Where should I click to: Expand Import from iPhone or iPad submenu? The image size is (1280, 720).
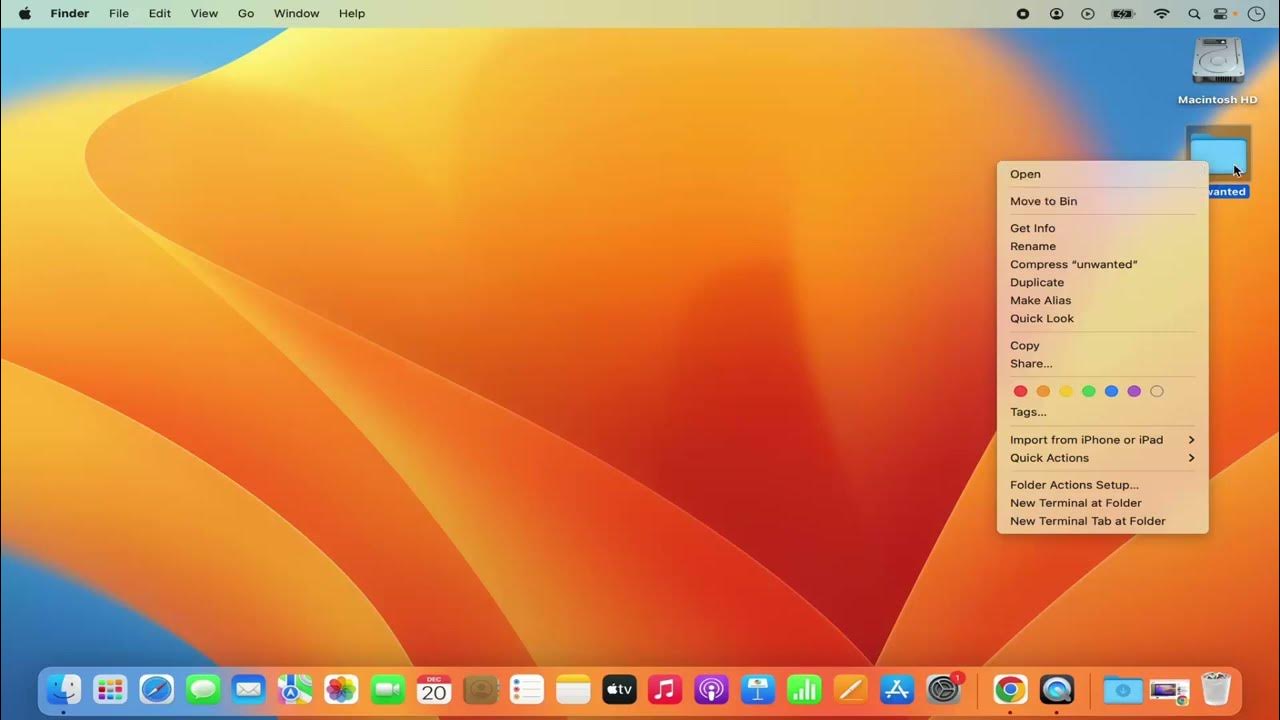(1102, 440)
